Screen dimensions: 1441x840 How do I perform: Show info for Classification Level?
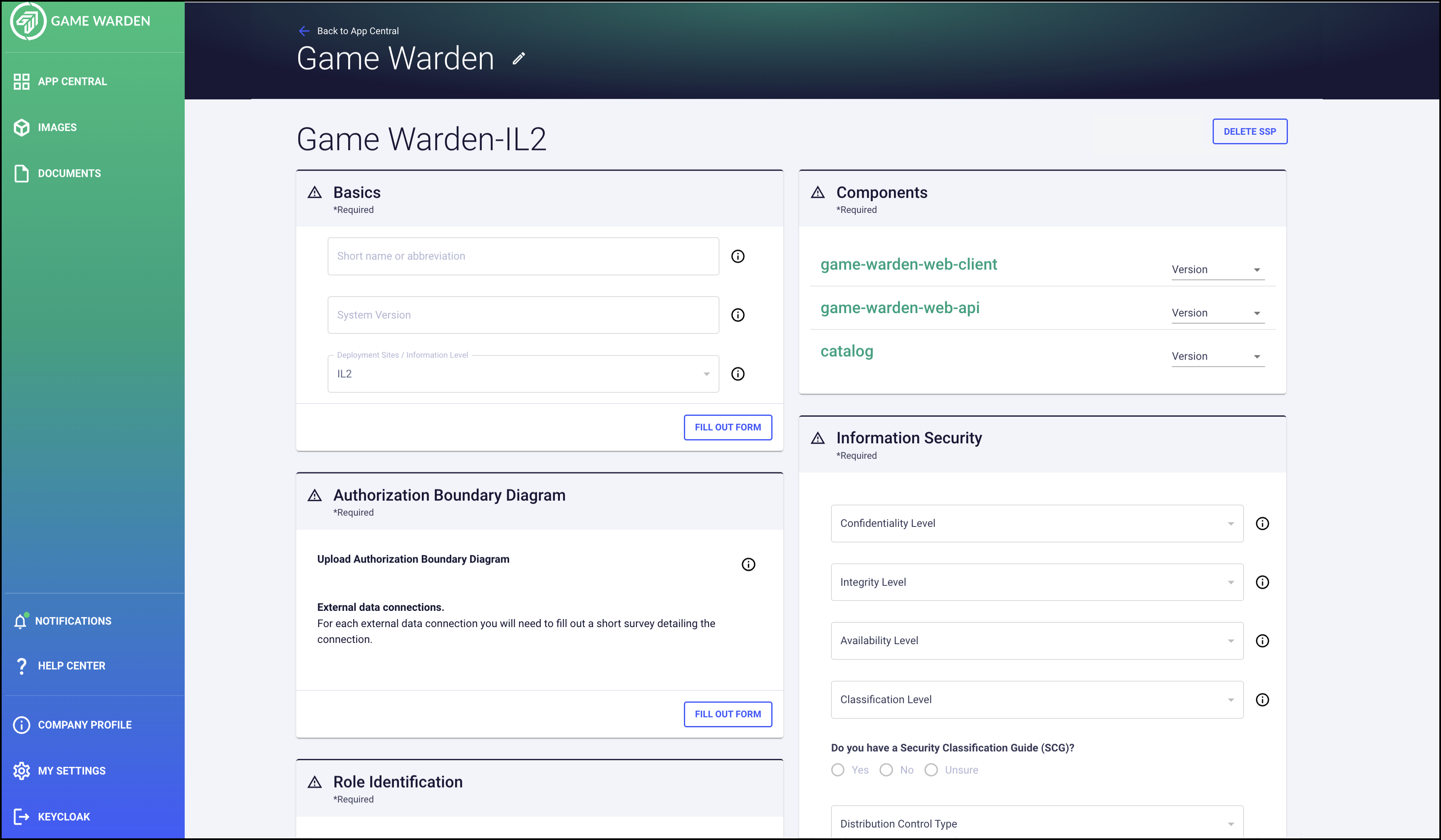coord(1262,699)
